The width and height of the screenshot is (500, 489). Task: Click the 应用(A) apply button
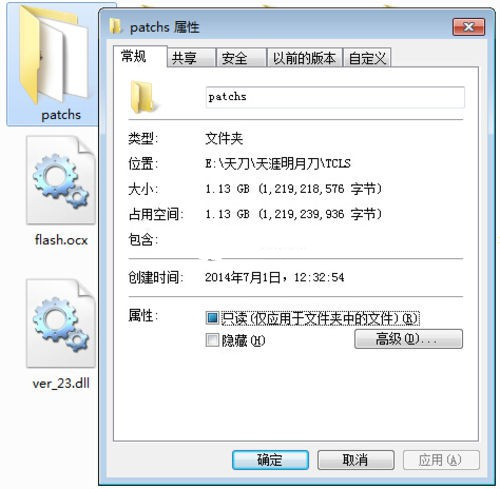[x=441, y=460]
